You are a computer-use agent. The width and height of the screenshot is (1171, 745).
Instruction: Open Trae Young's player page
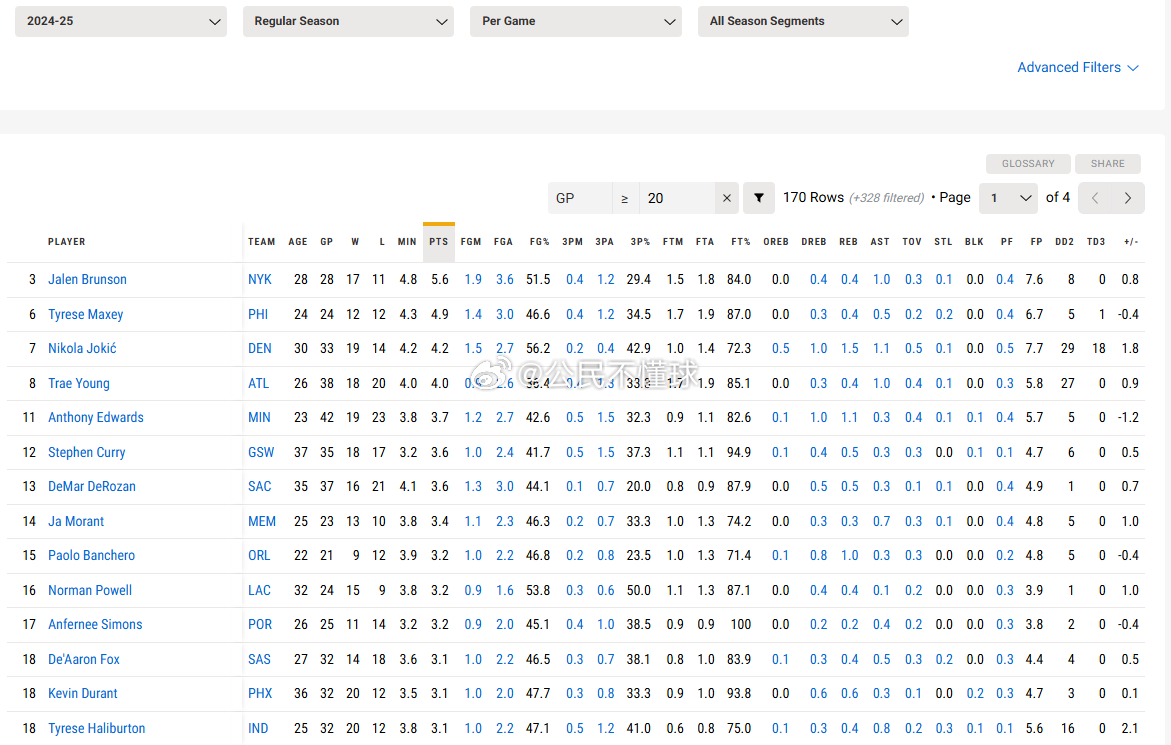78,383
